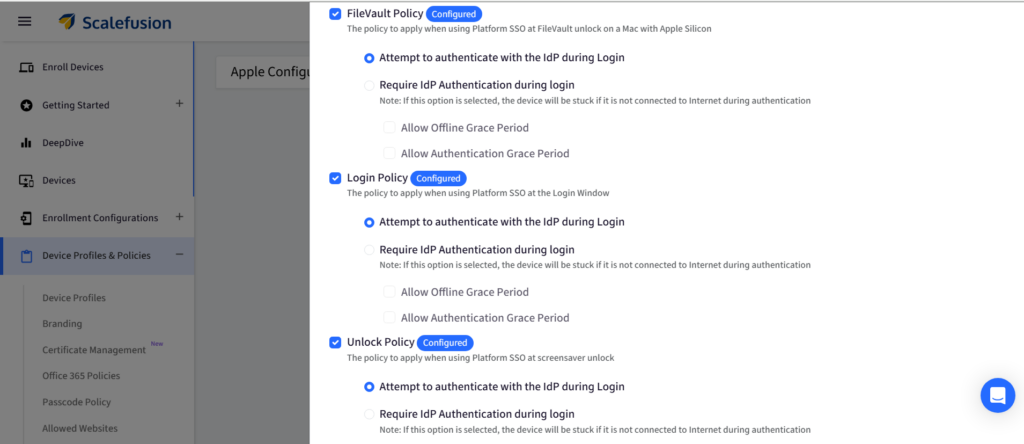The height and width of the screenshot is (444, 1024).
Task: Select Require IdP Authentication under Login Policy
Action: 370,249
